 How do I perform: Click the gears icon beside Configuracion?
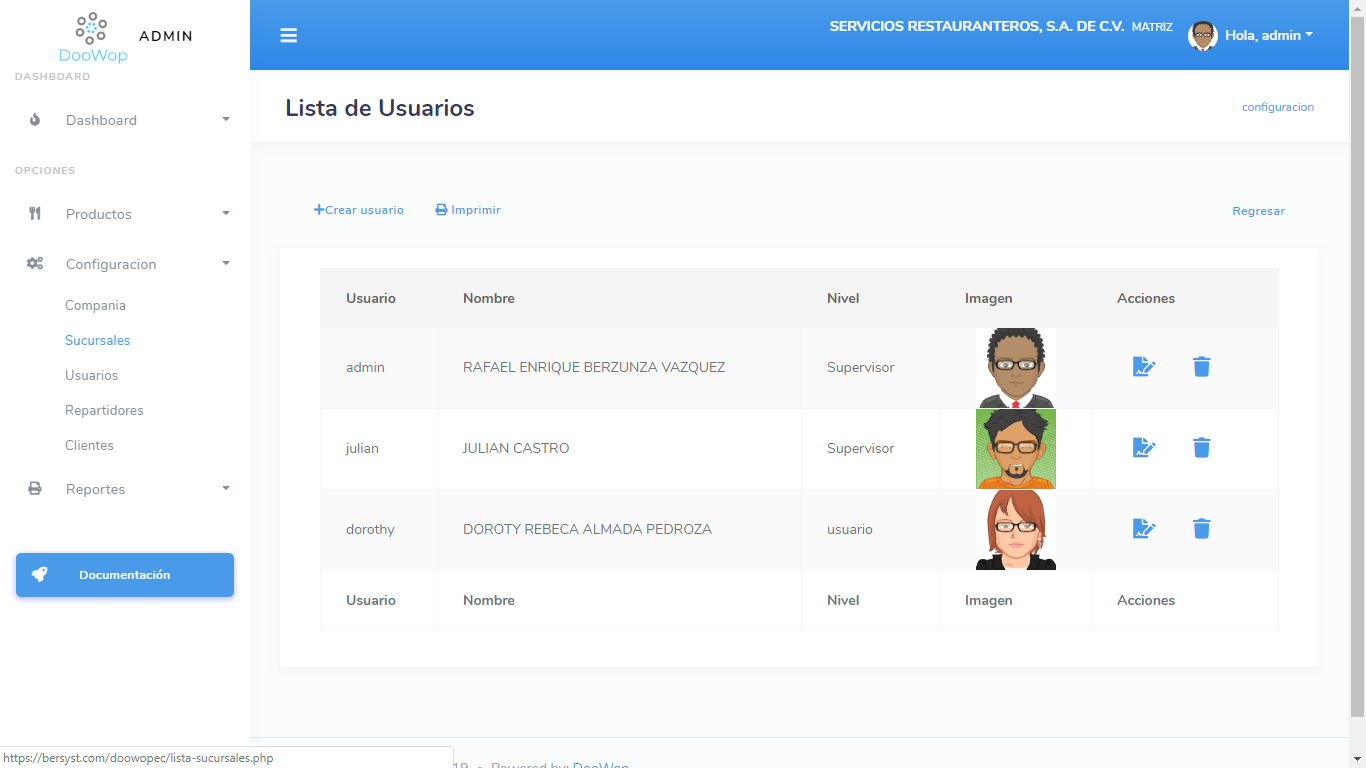[35, 263]
